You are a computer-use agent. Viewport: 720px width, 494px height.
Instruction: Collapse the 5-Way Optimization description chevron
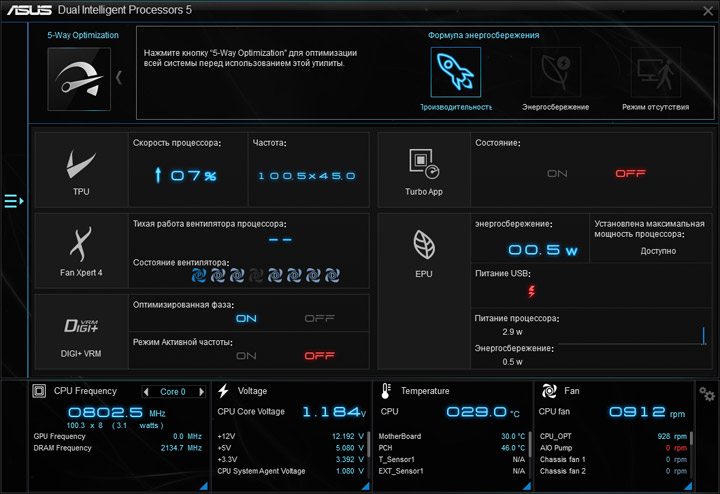click(x=118, y=78)
